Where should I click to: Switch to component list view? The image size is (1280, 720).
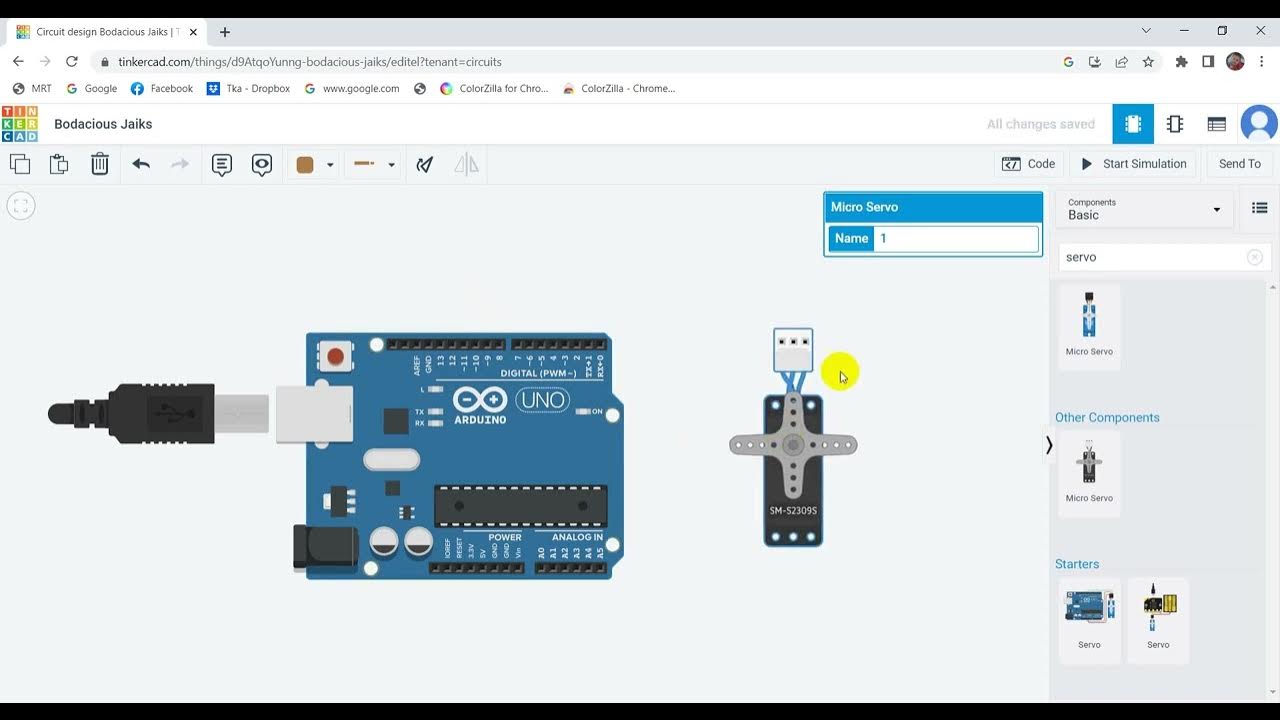(x=1217, y=124)
